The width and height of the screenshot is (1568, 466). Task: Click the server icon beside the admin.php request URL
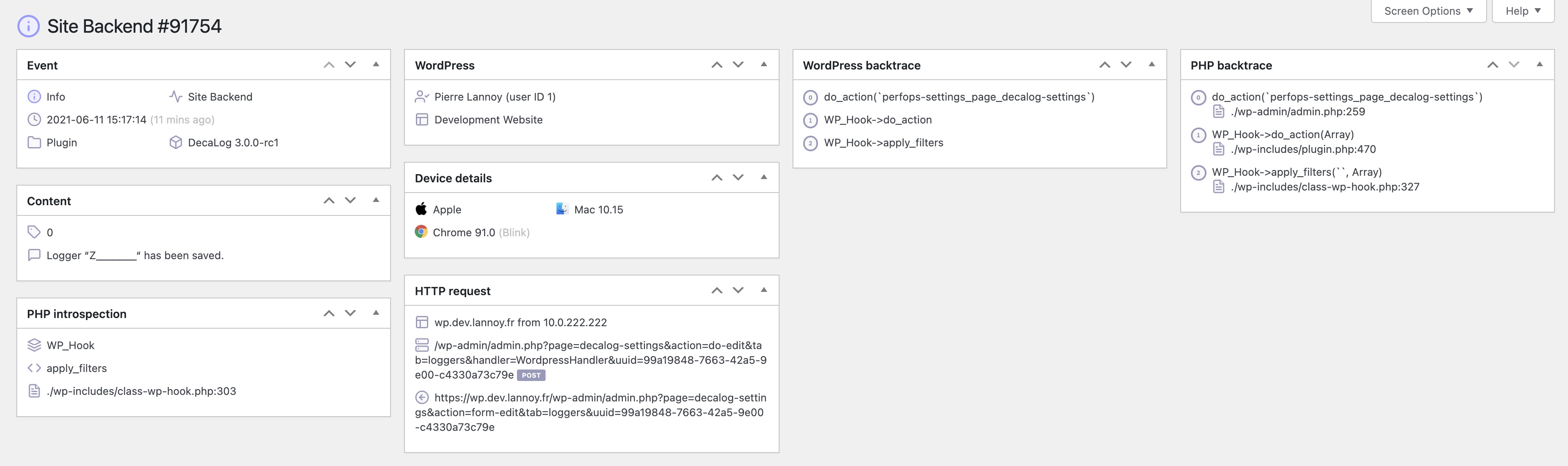pyautogui.click(x=422, y=345)
